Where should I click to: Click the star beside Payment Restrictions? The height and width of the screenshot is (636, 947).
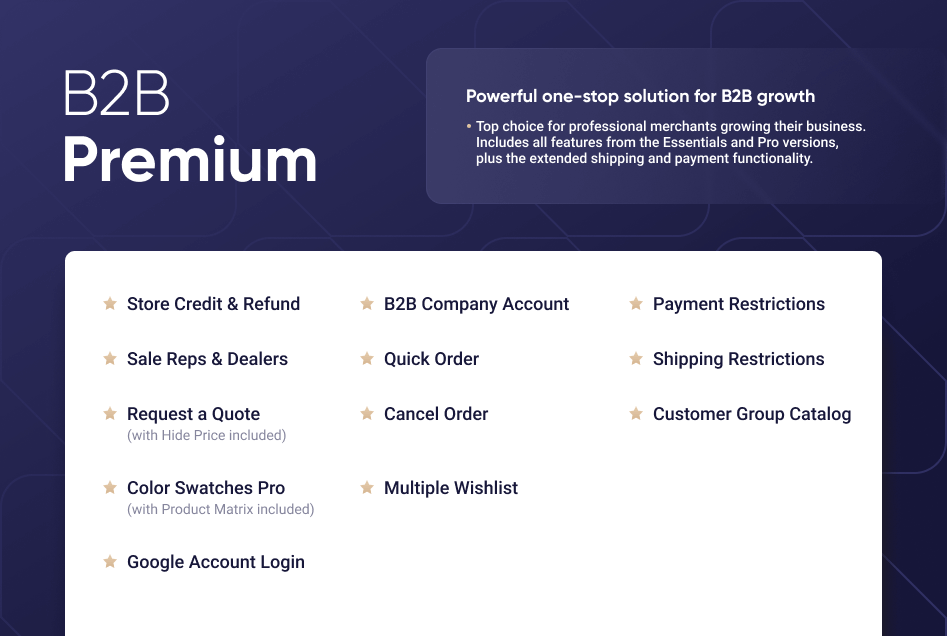(x=636, y=304)
